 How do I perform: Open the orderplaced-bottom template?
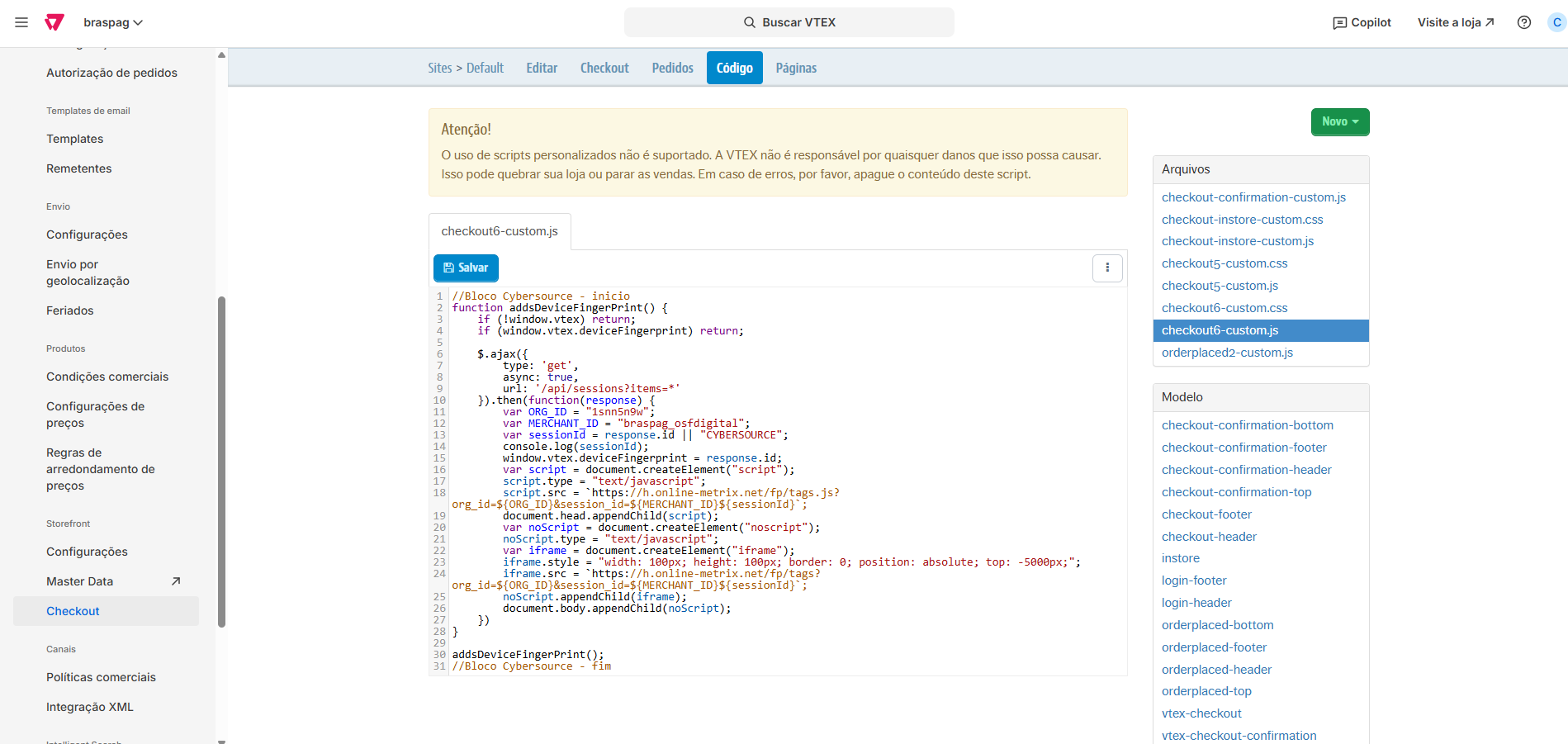tap(1217, 625)
